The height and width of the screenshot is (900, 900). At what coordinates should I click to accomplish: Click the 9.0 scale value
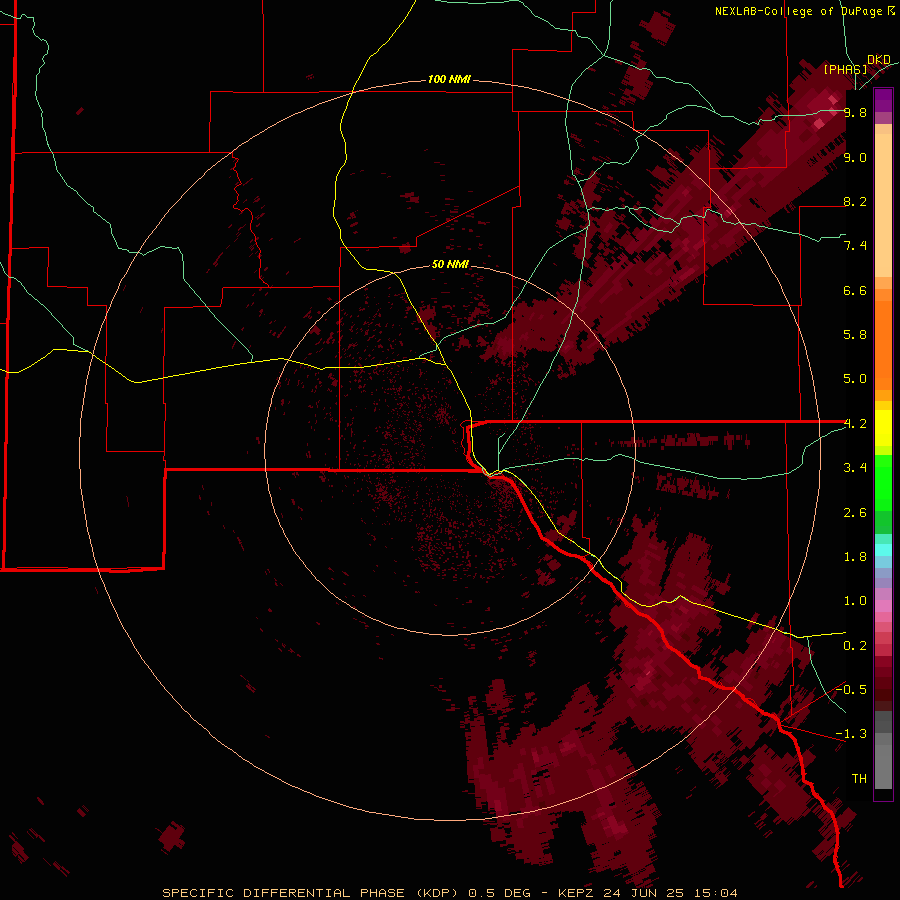pyautogui.click(x=855, y=157)
